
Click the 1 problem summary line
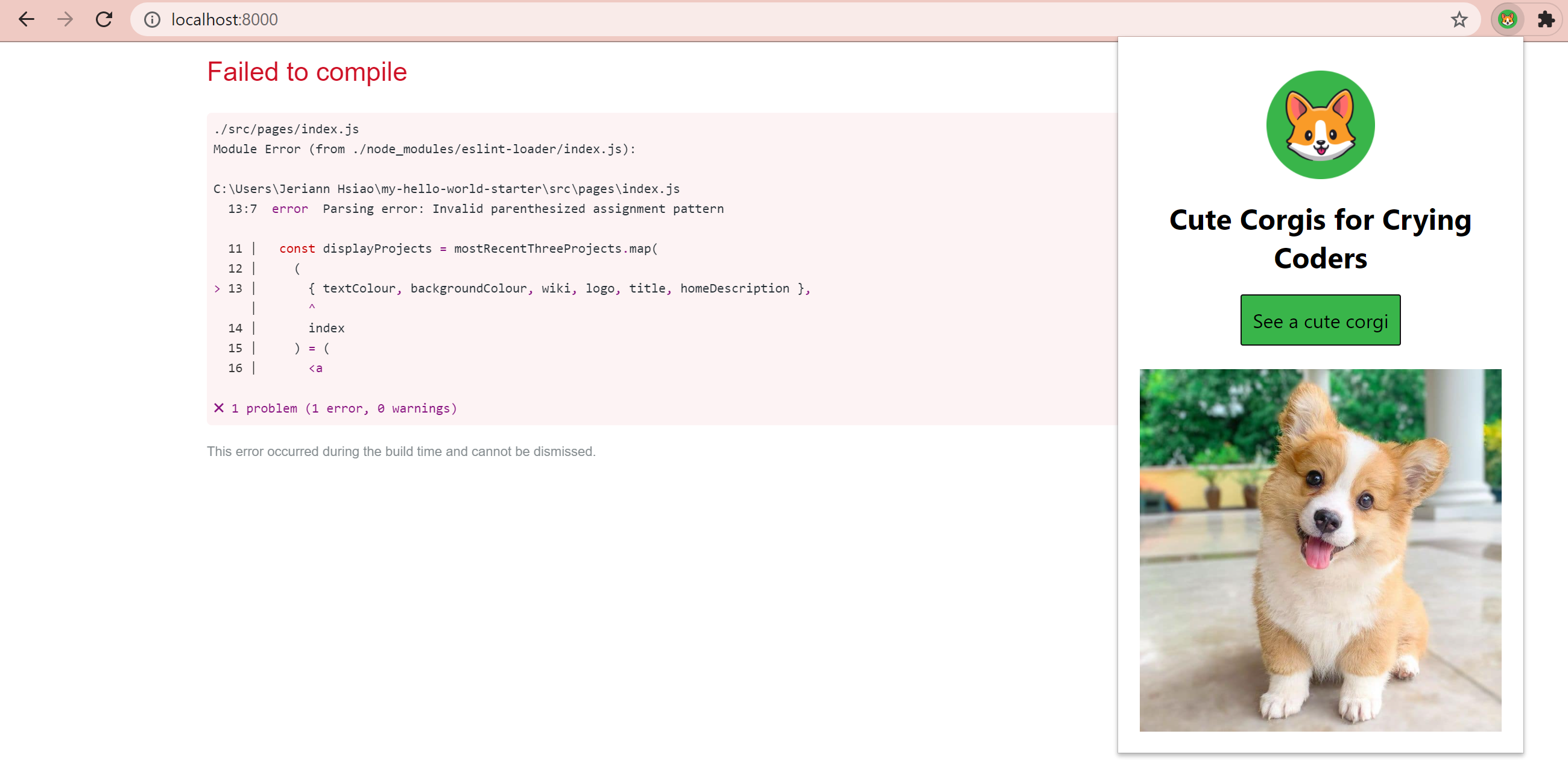tap(343, 408)
